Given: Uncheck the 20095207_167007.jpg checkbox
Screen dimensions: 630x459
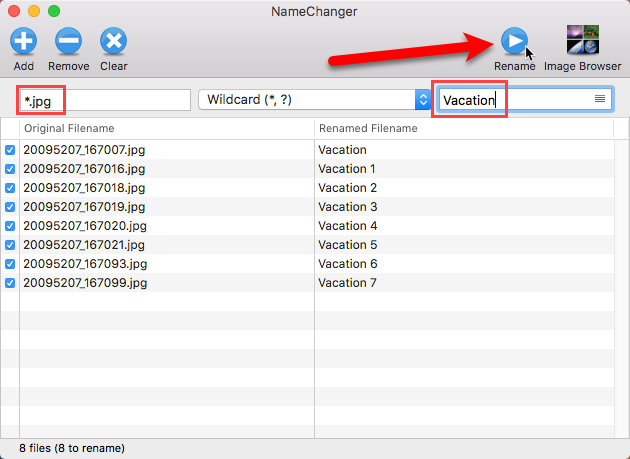Looking at the screenshot, I should [x=10, y=150].
